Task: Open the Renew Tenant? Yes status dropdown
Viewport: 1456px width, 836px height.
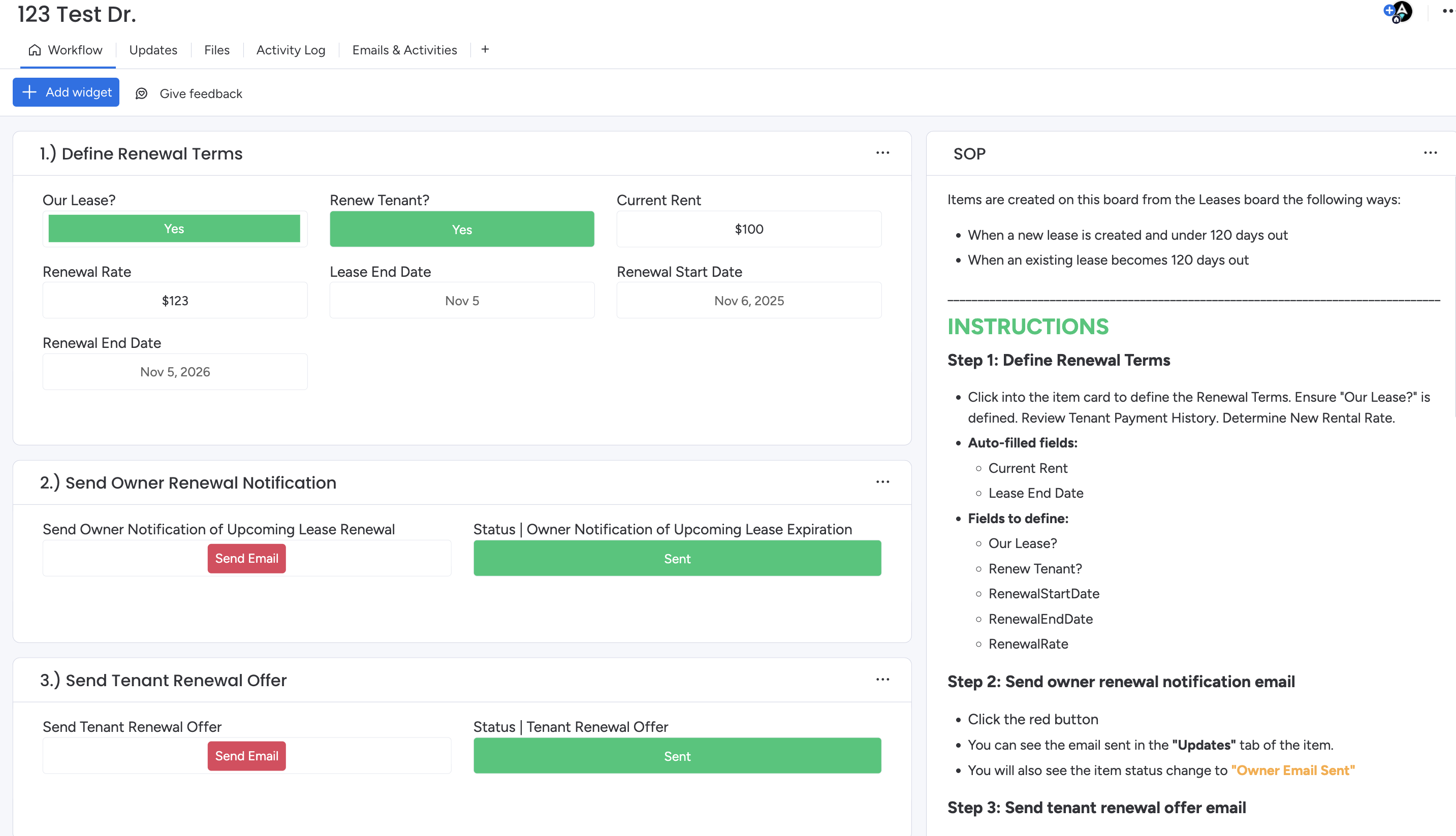Action: (x=462, y=229)
